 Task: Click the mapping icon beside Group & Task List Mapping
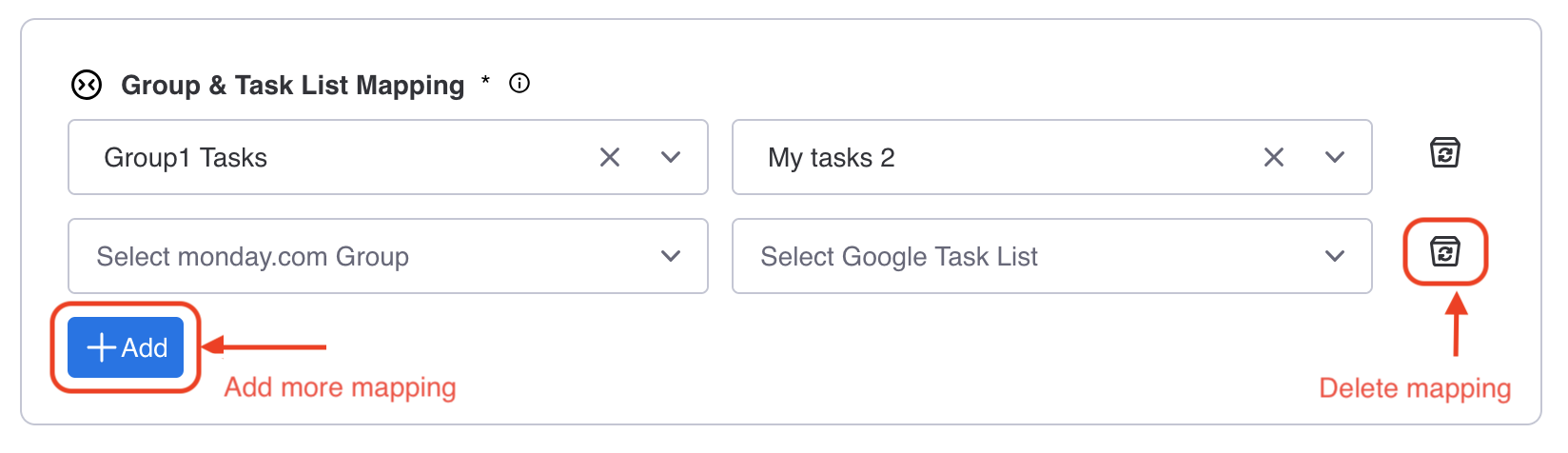pos(87,85)
